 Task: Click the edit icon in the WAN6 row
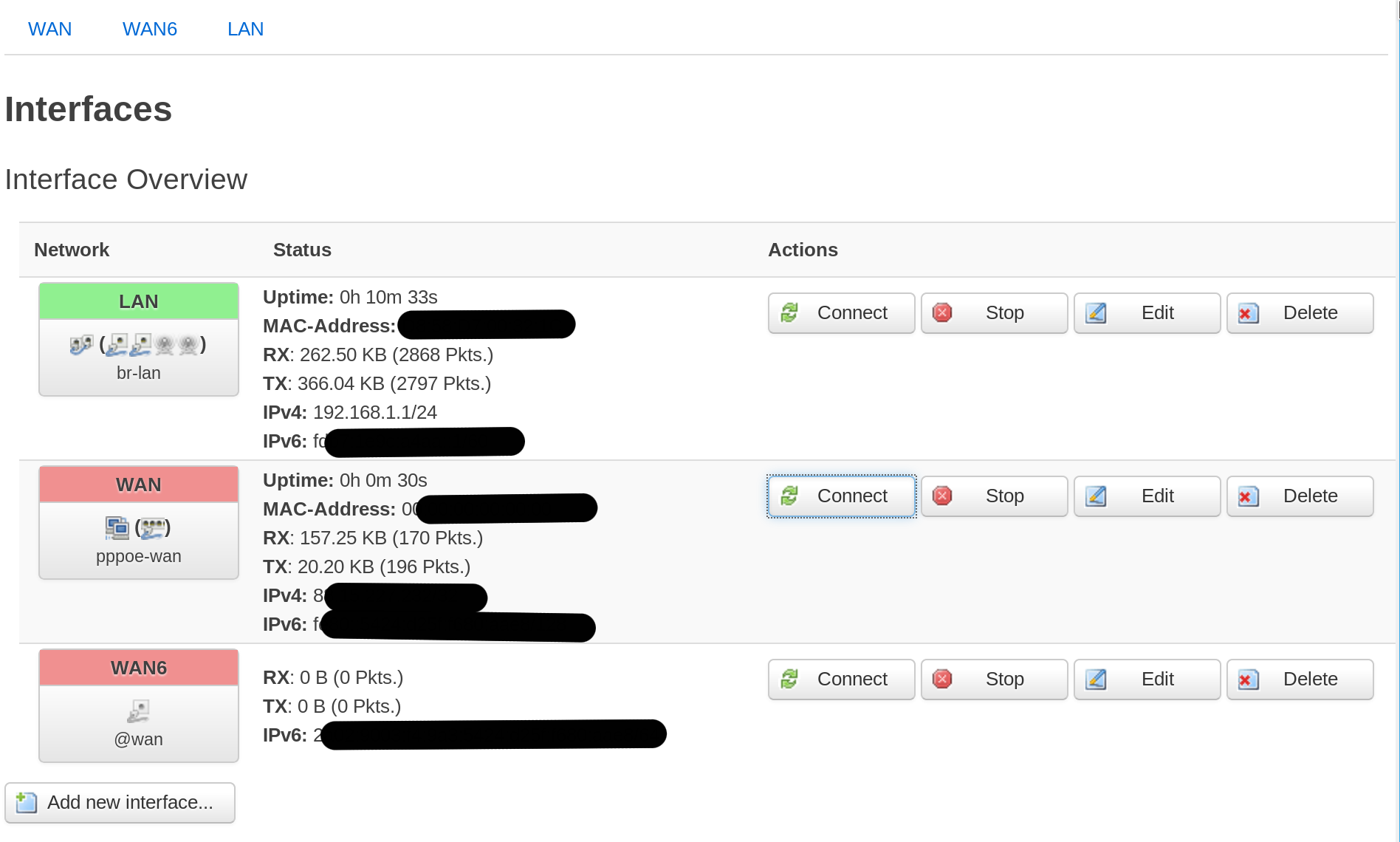pyautogui.click(x=1096, y=679)
